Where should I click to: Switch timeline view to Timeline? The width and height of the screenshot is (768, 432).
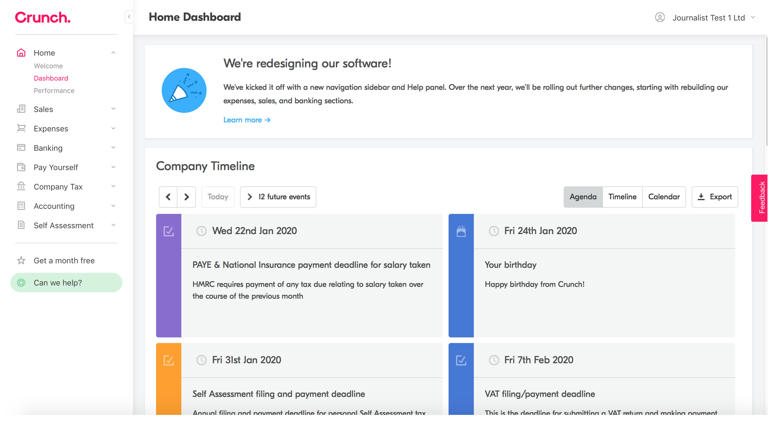click(622, 197)
